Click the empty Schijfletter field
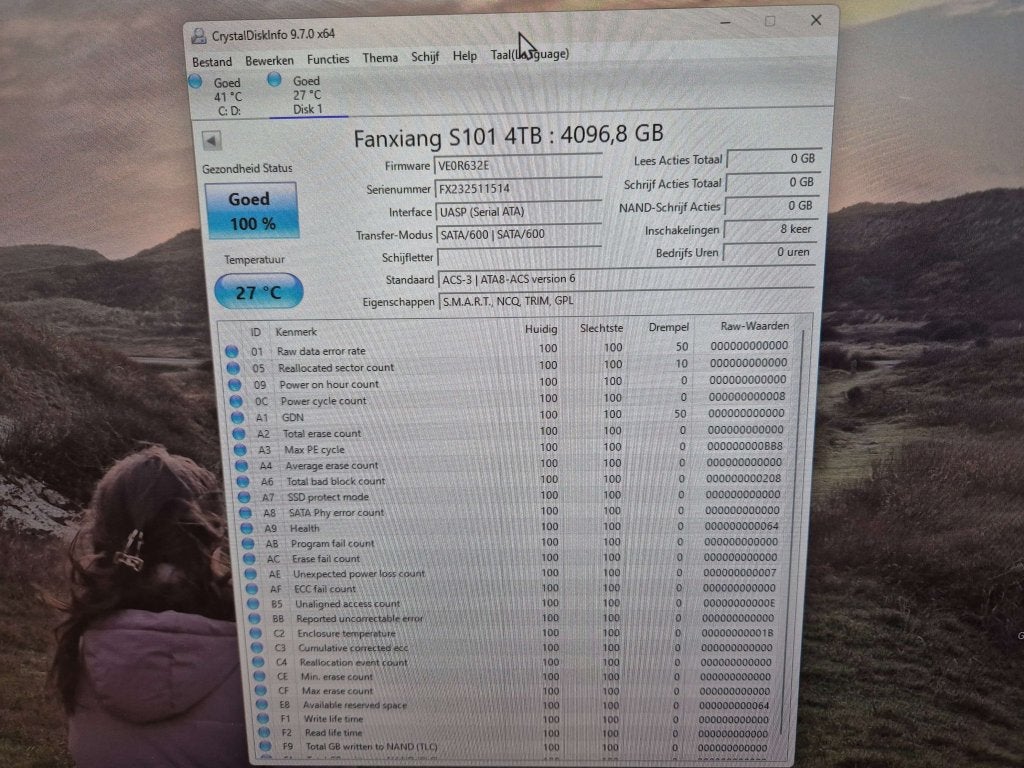1024x768 pixels. click(x=519, y=257)
